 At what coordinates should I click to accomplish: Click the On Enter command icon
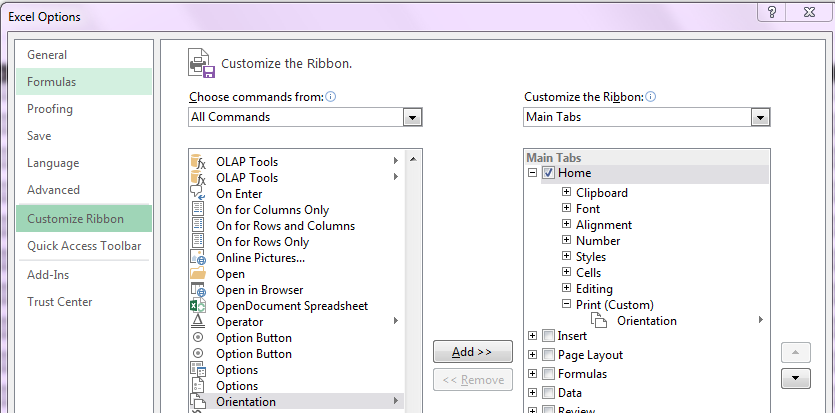coord(198,193)
